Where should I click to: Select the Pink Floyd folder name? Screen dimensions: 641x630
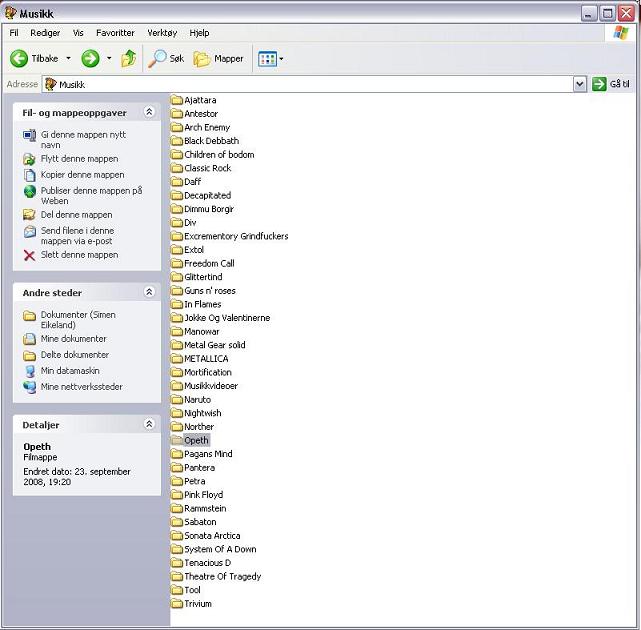click(204, 495)
